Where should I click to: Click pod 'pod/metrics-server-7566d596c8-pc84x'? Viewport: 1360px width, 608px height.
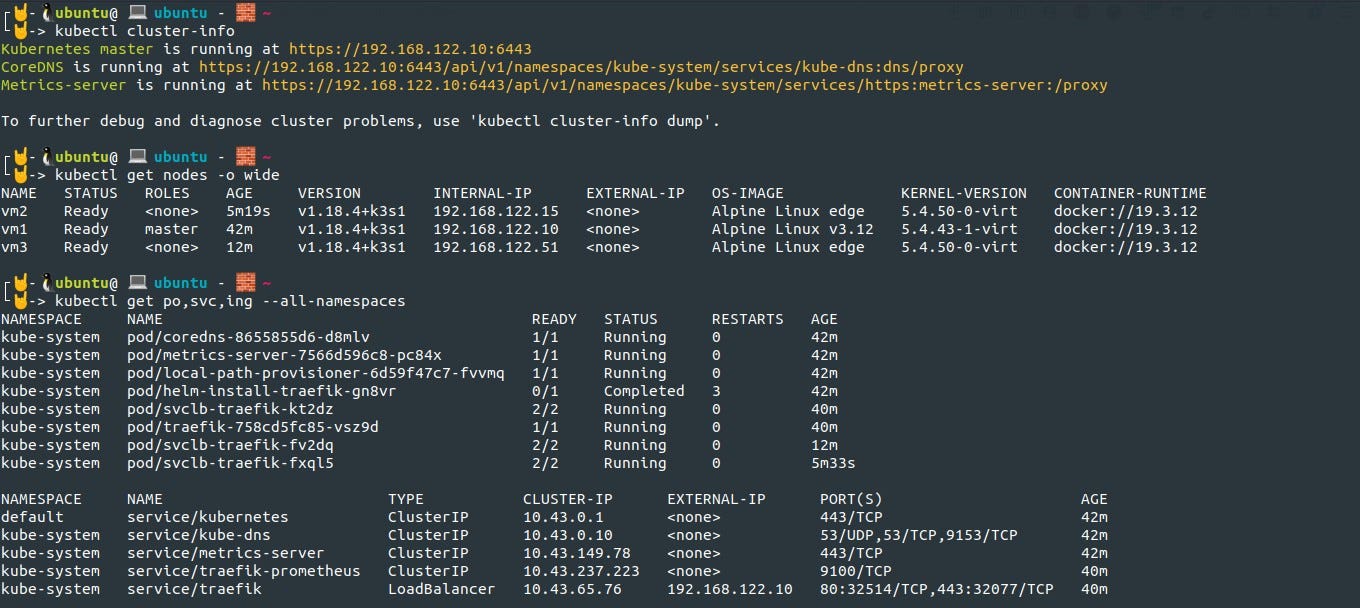(x=284, y=355)
